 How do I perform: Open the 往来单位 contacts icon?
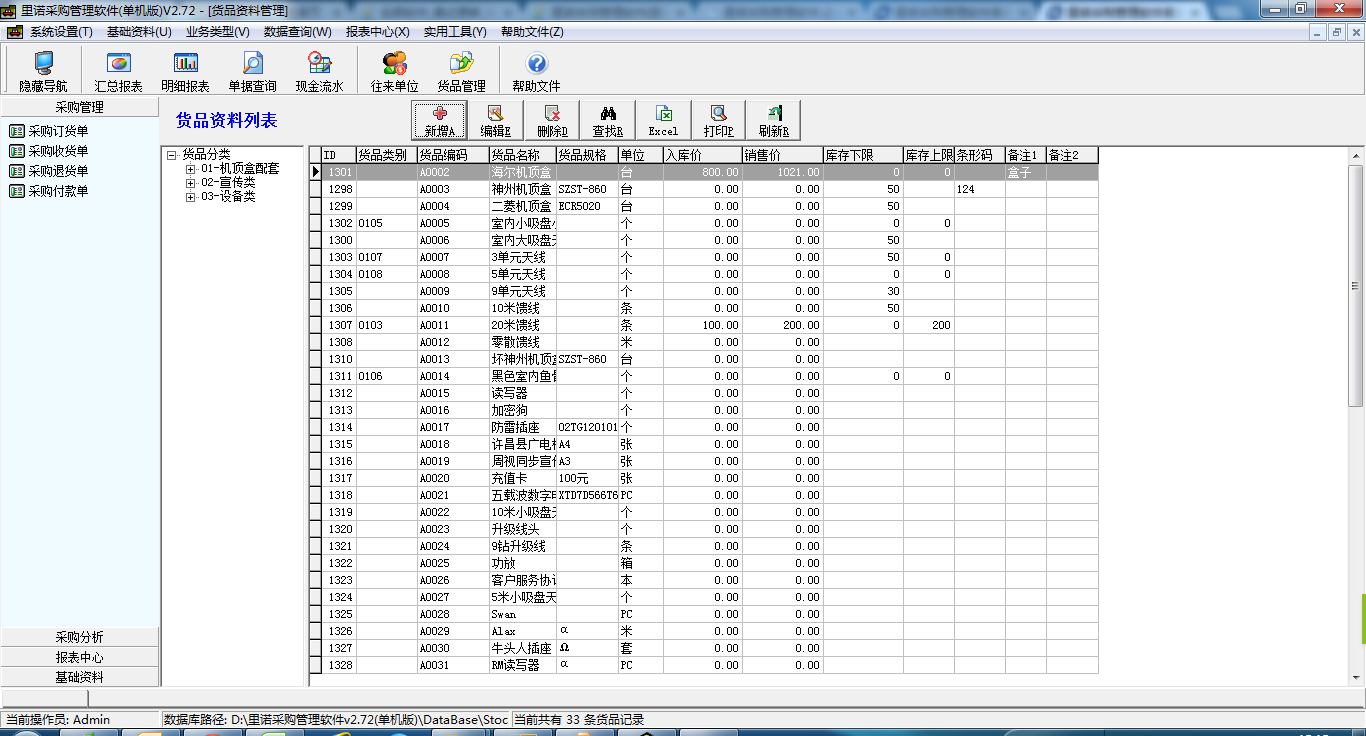pyautogui.click(x=394, y=72)
